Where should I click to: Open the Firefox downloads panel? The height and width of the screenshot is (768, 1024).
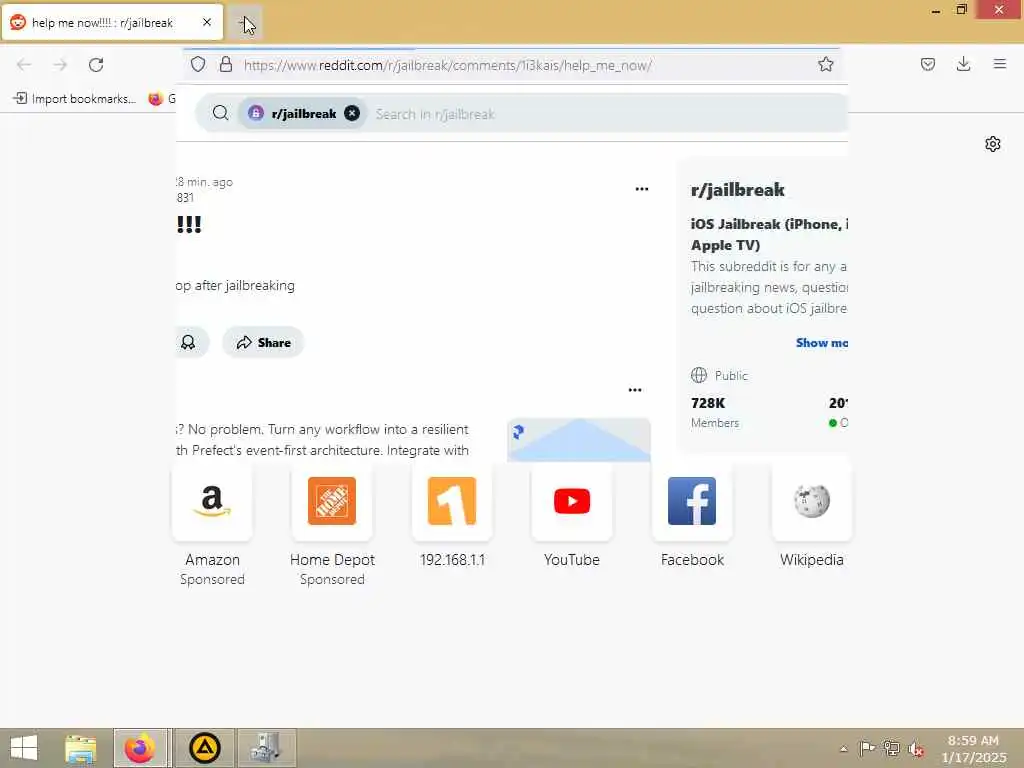[x=963, y=64]
